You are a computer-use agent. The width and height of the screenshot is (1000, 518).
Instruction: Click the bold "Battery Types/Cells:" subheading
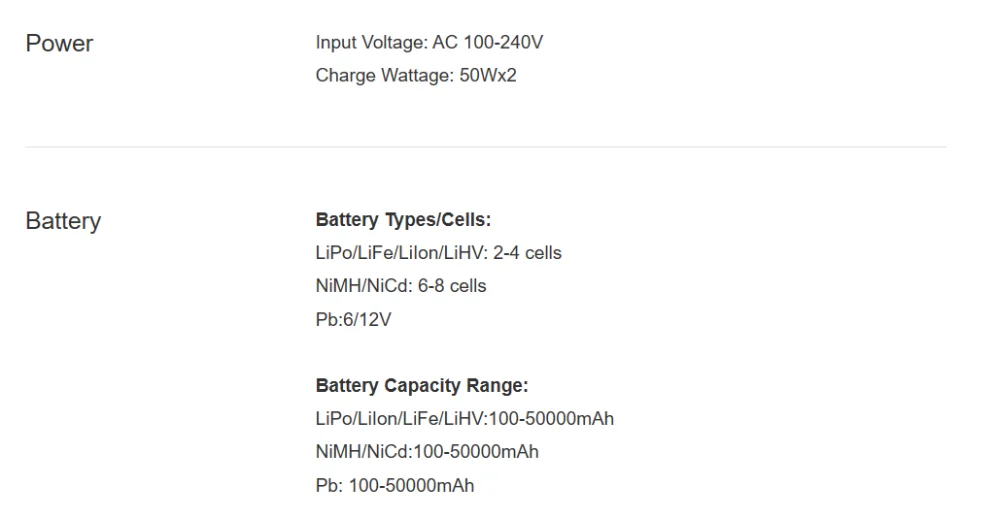click(403, 220)
